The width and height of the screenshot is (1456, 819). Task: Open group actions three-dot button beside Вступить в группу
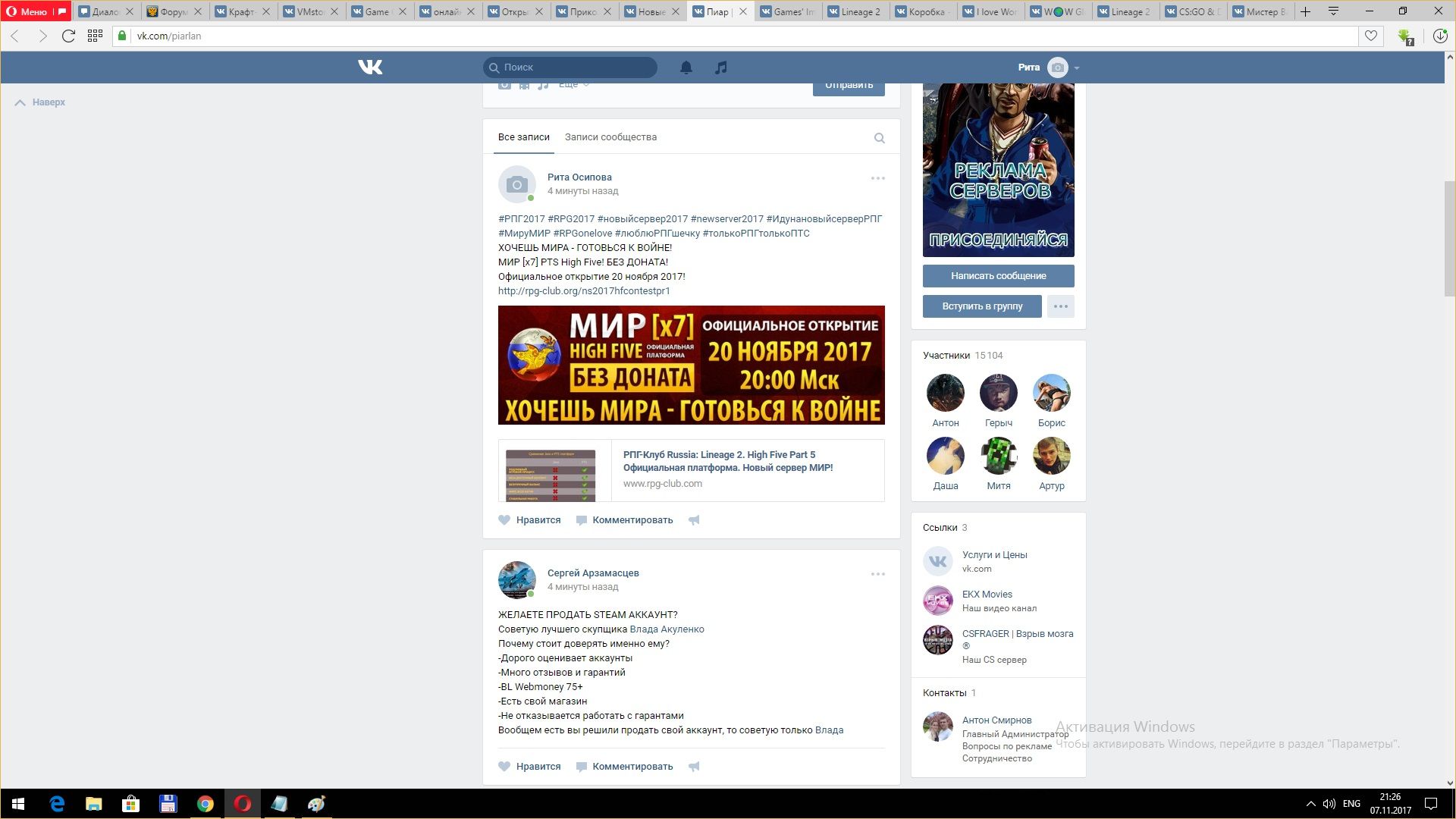tap(1060, 306)
